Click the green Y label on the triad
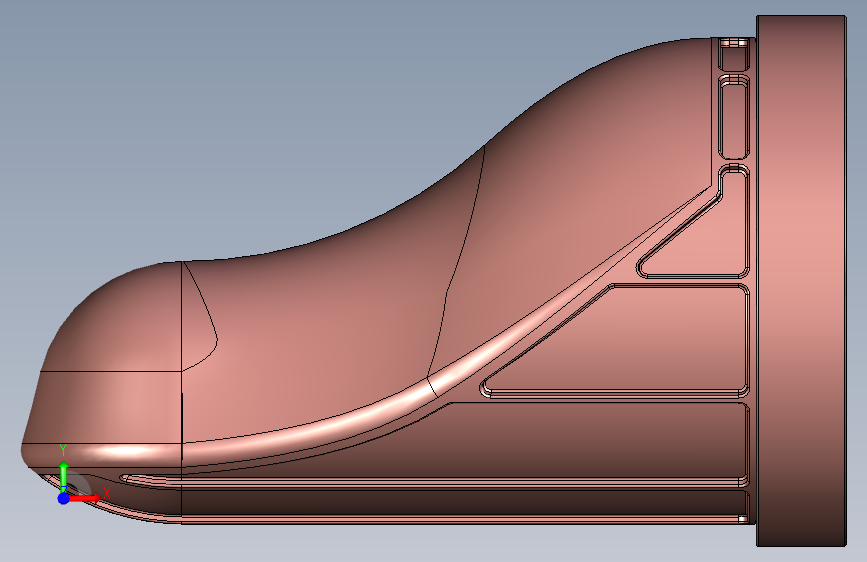Image resolution: width=867 pixels, height=562 pixels. [x=63, y=450]
